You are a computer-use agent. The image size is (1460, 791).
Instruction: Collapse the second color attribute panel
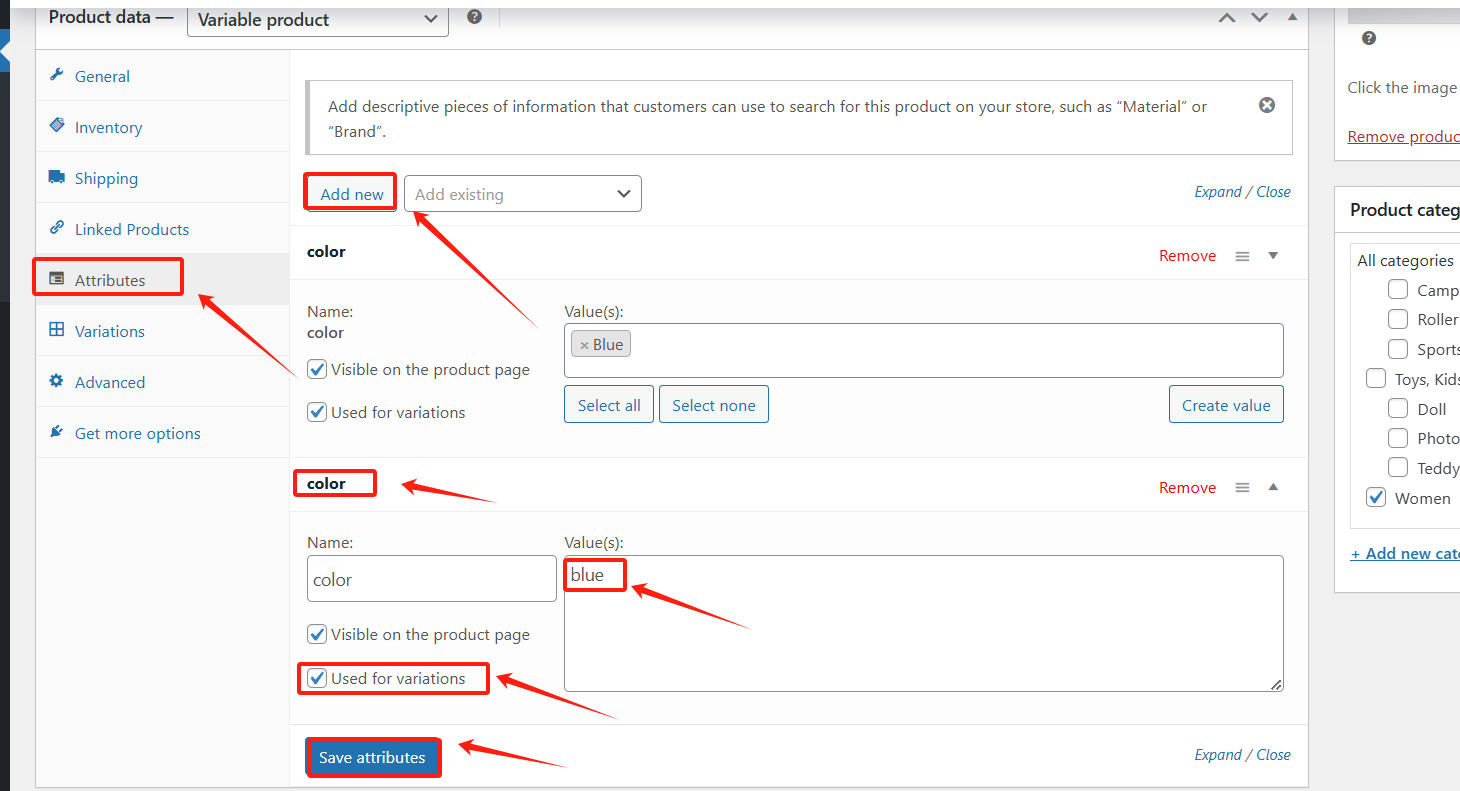click(x=1273, y=487)
